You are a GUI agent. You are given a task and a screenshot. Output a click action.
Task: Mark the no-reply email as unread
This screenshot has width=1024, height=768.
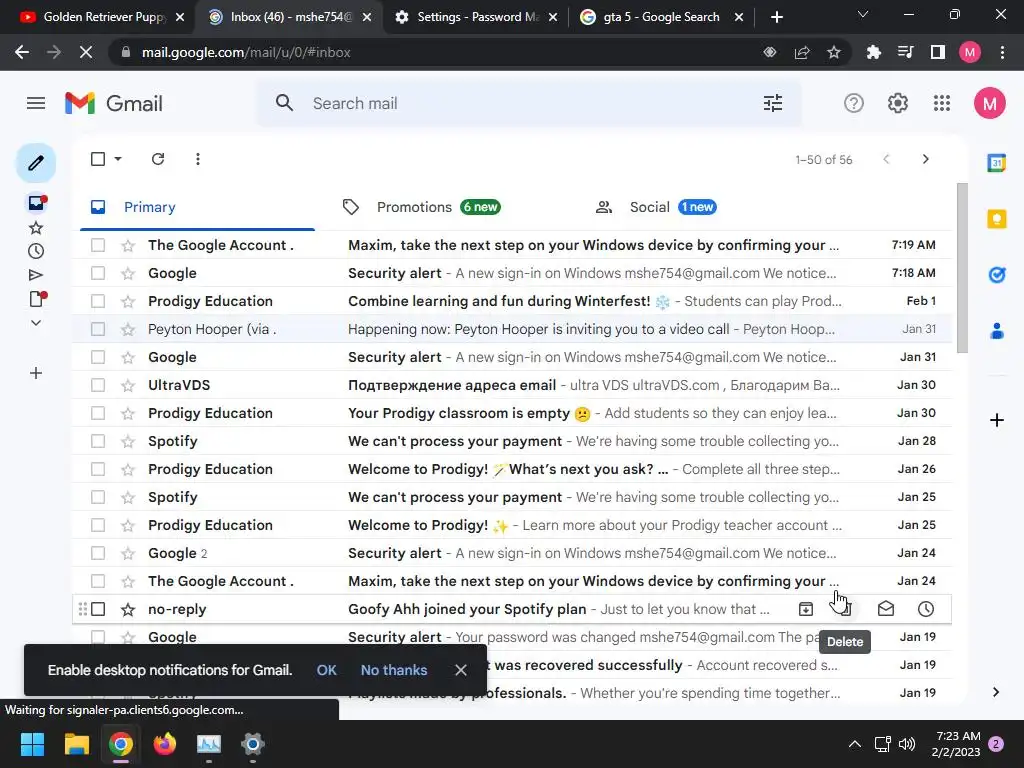click(x=886, y=609)
